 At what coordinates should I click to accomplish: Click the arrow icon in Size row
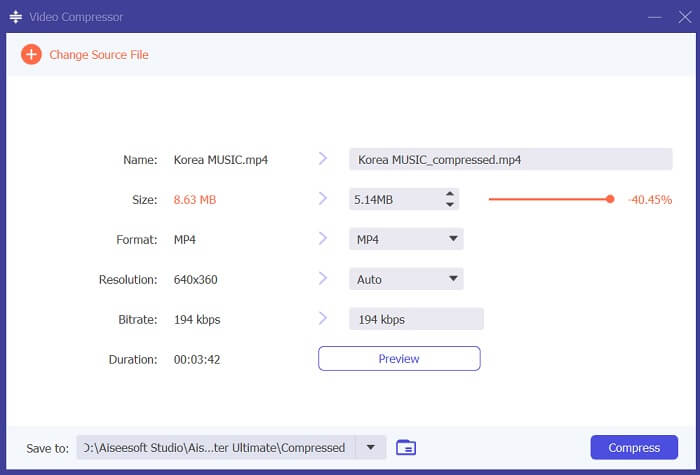tap(322, 199)
